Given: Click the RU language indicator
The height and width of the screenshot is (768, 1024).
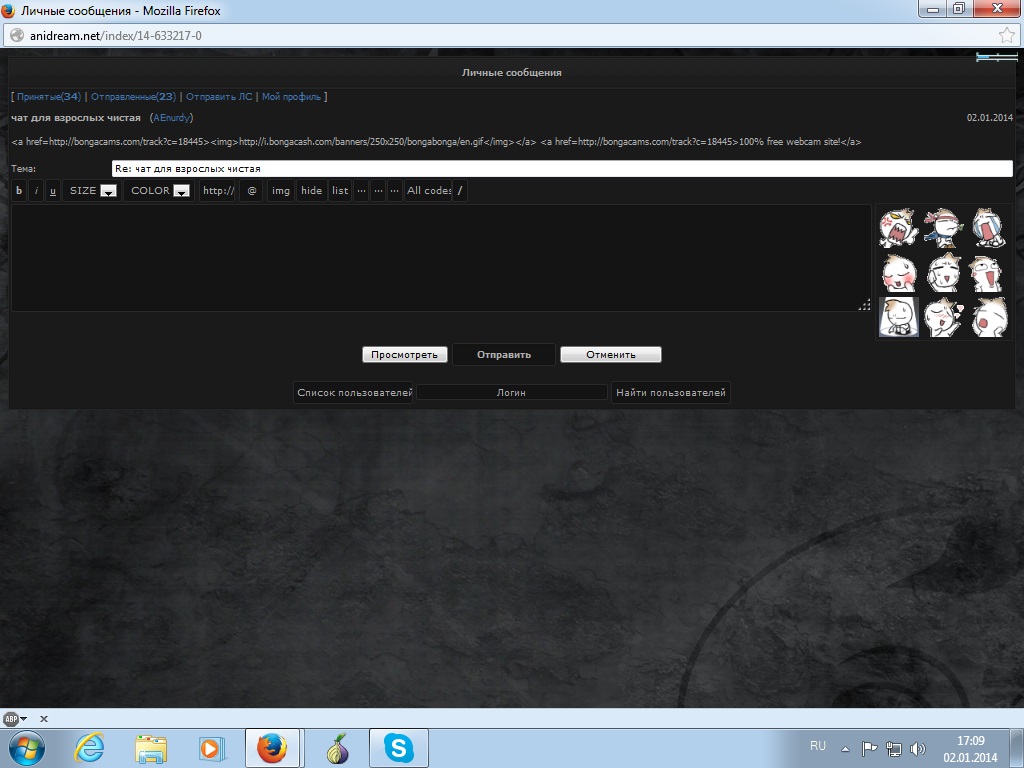Looking at the screenshot, I should click(x=818, y=746).
